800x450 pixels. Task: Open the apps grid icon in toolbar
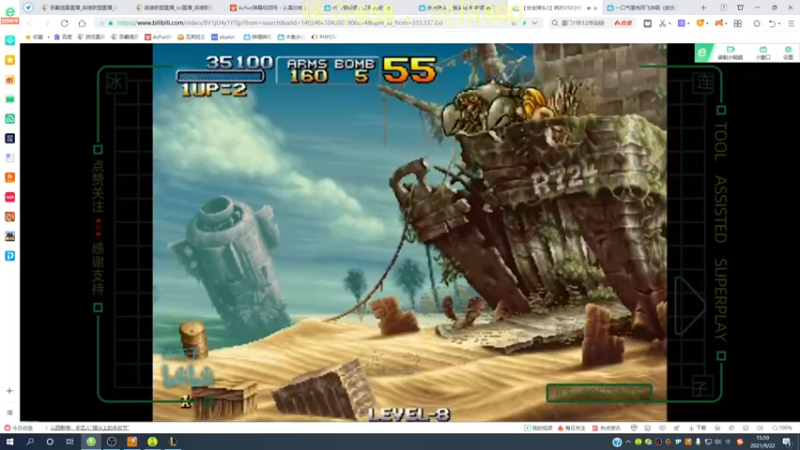[x=738, y=23]
